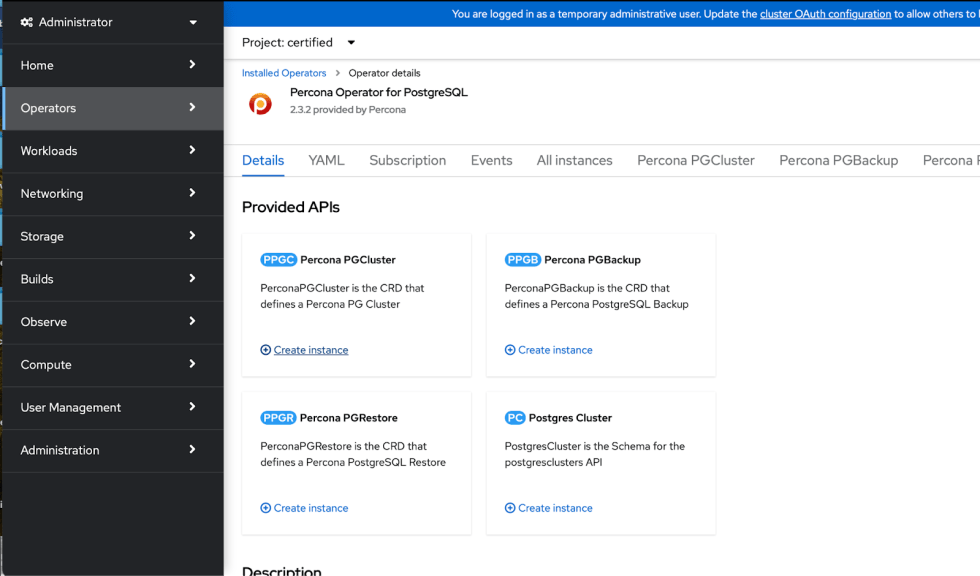Click the plus icon beside Create instance under Percona PGCluster

click(265, 349)
